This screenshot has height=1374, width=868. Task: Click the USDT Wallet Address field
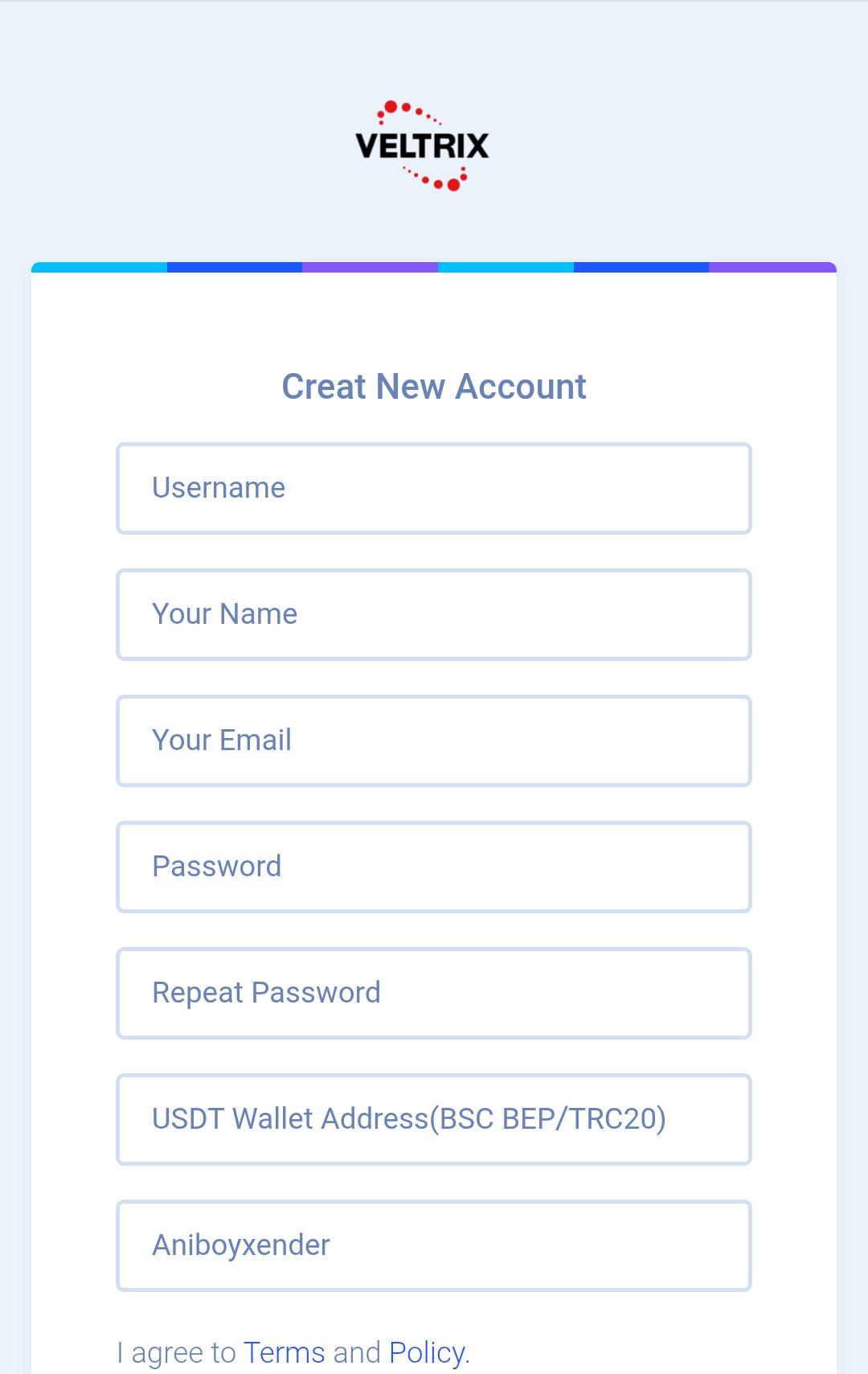[x=434, y=1119]
